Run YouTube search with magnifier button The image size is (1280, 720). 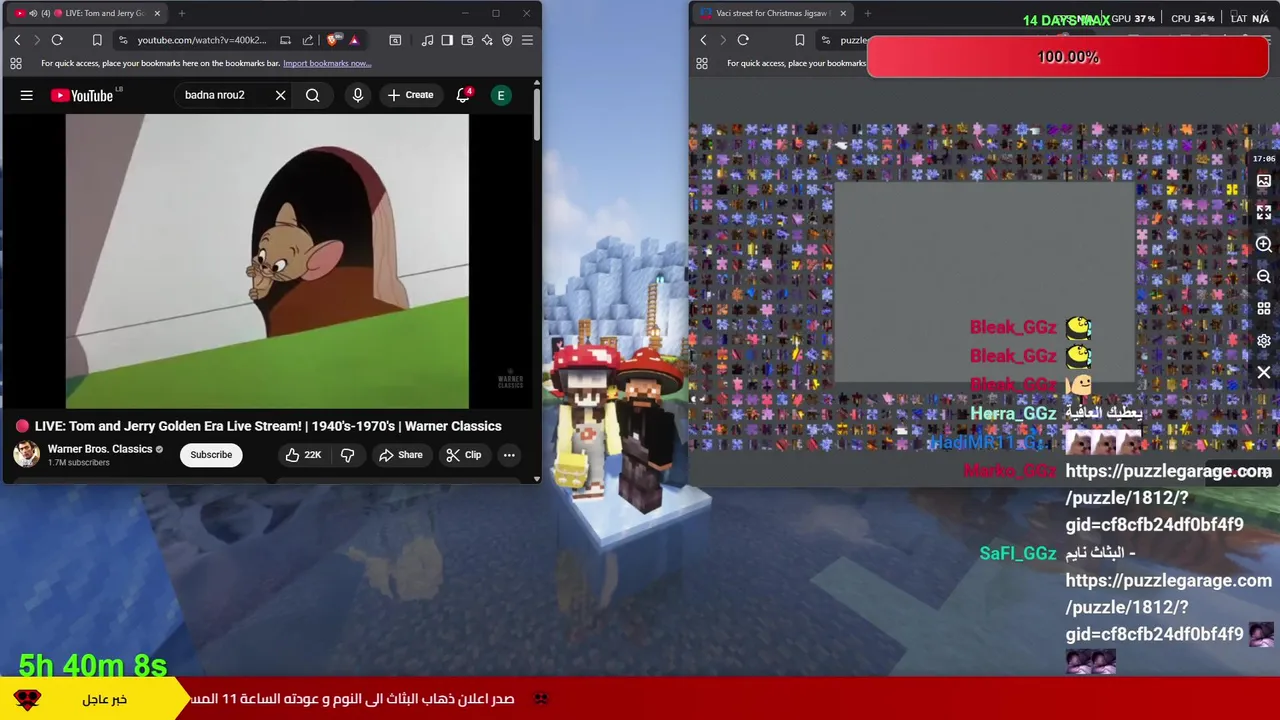[313, 95]
